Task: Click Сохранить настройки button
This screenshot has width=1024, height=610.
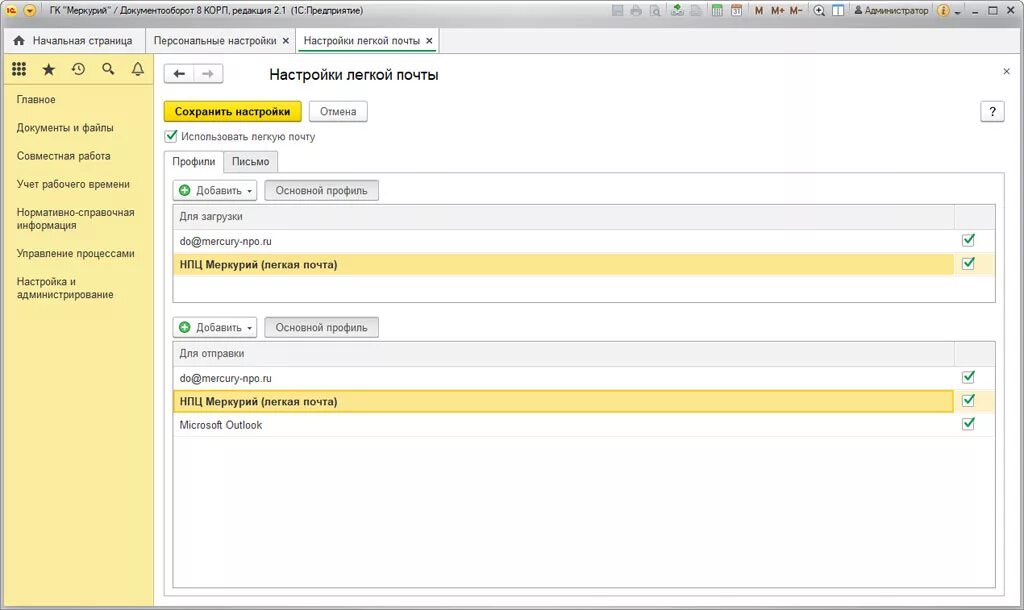Action: [x=232, y=111]
